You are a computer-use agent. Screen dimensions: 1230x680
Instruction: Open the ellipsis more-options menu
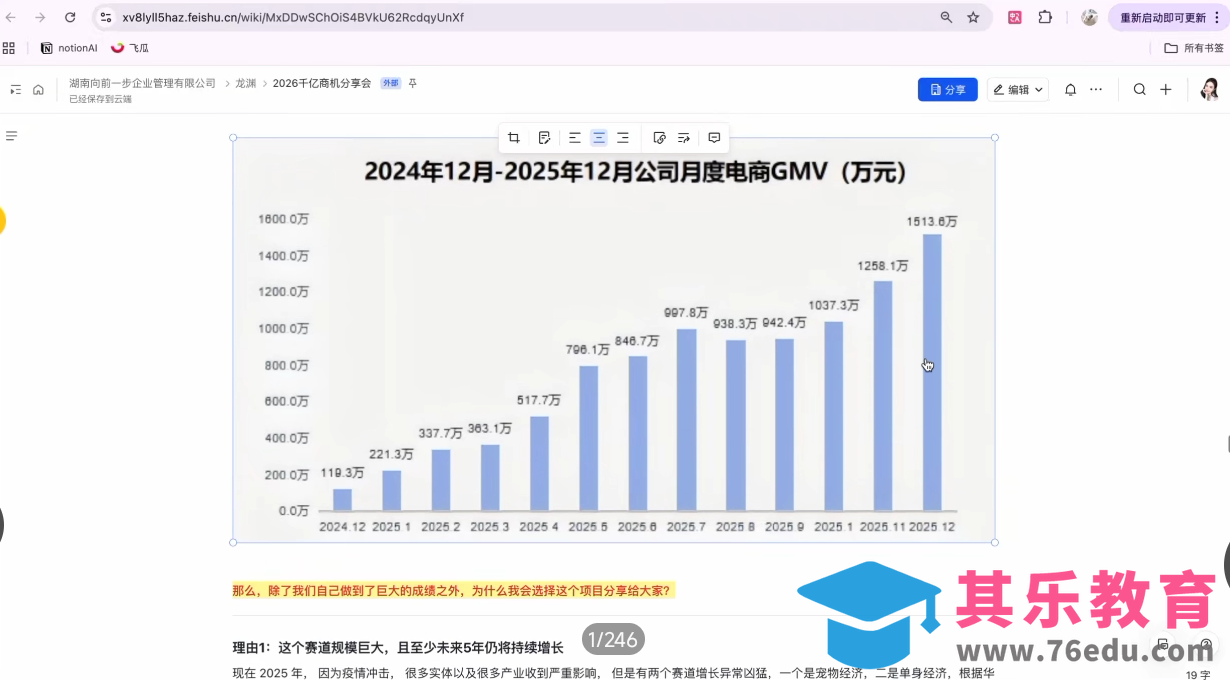[1096, 89]
